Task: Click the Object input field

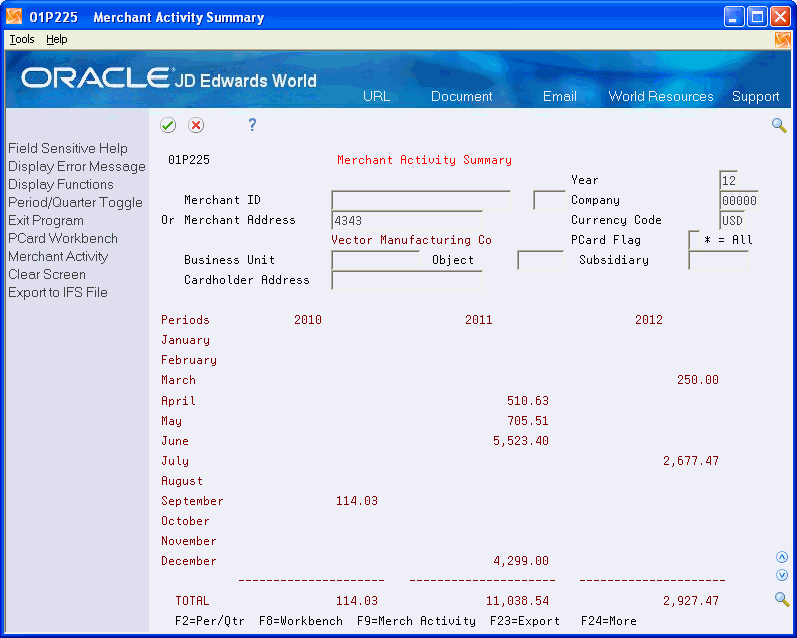Action: (540, 260)
